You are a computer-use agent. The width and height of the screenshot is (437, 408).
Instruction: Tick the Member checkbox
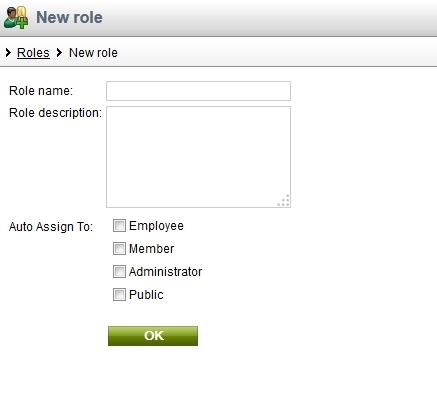[119, 249]
